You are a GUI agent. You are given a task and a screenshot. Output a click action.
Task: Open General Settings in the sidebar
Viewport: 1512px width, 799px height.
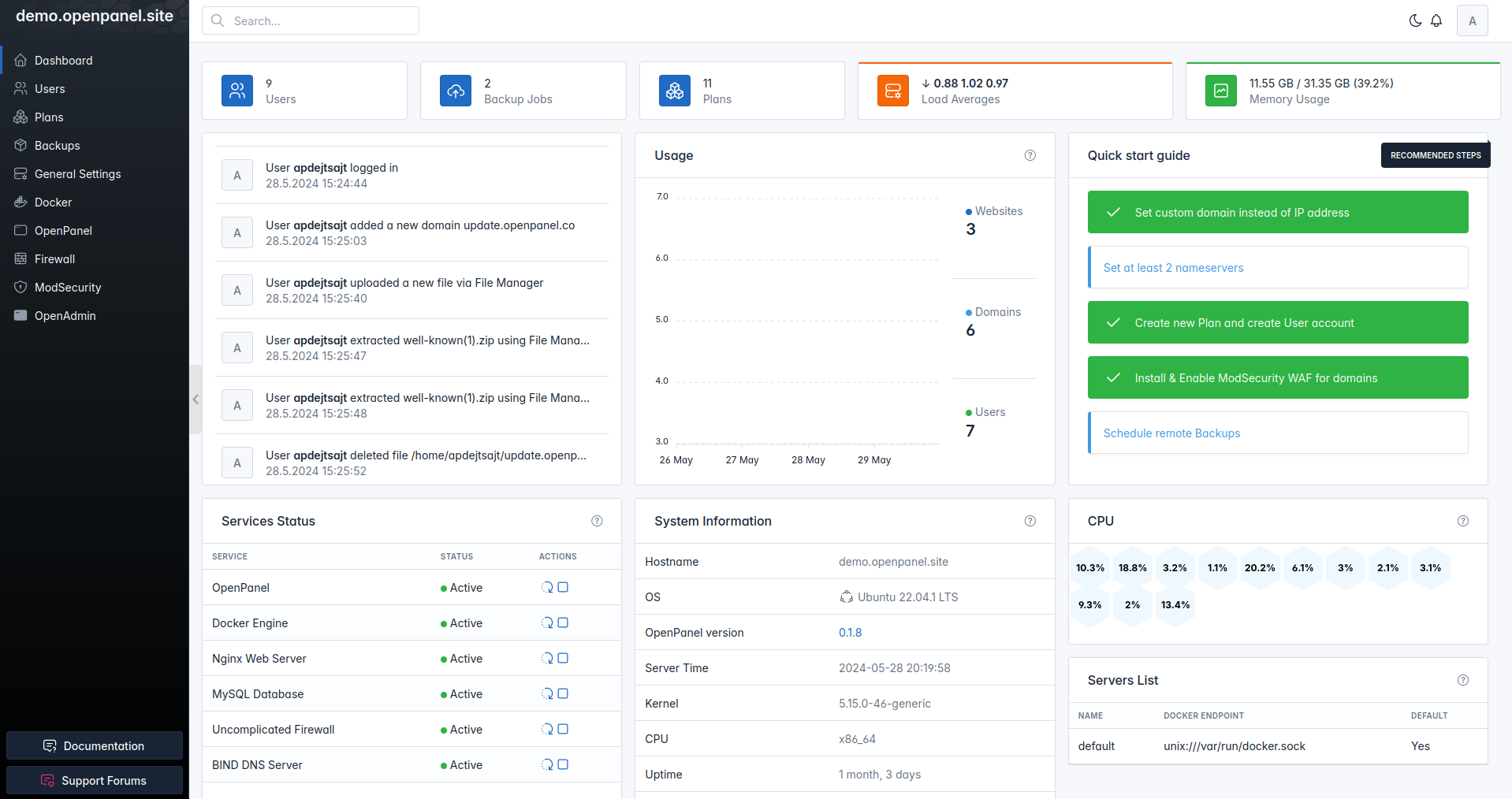95,174
